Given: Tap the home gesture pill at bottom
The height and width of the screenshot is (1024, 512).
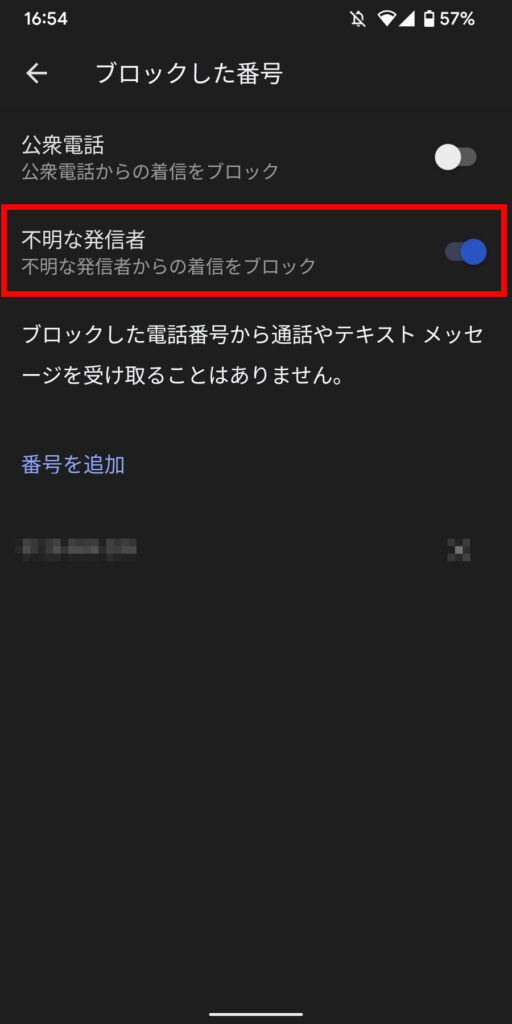Looking at the screenshot, I should (x=256, y=1014).
